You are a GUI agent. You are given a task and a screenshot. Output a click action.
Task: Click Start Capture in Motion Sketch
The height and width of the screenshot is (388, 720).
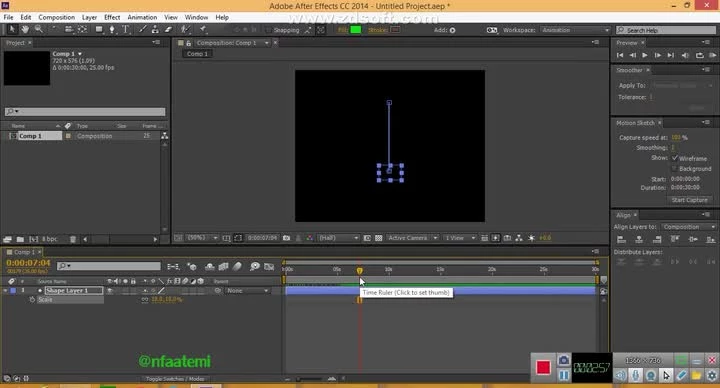tap(689, 200)
